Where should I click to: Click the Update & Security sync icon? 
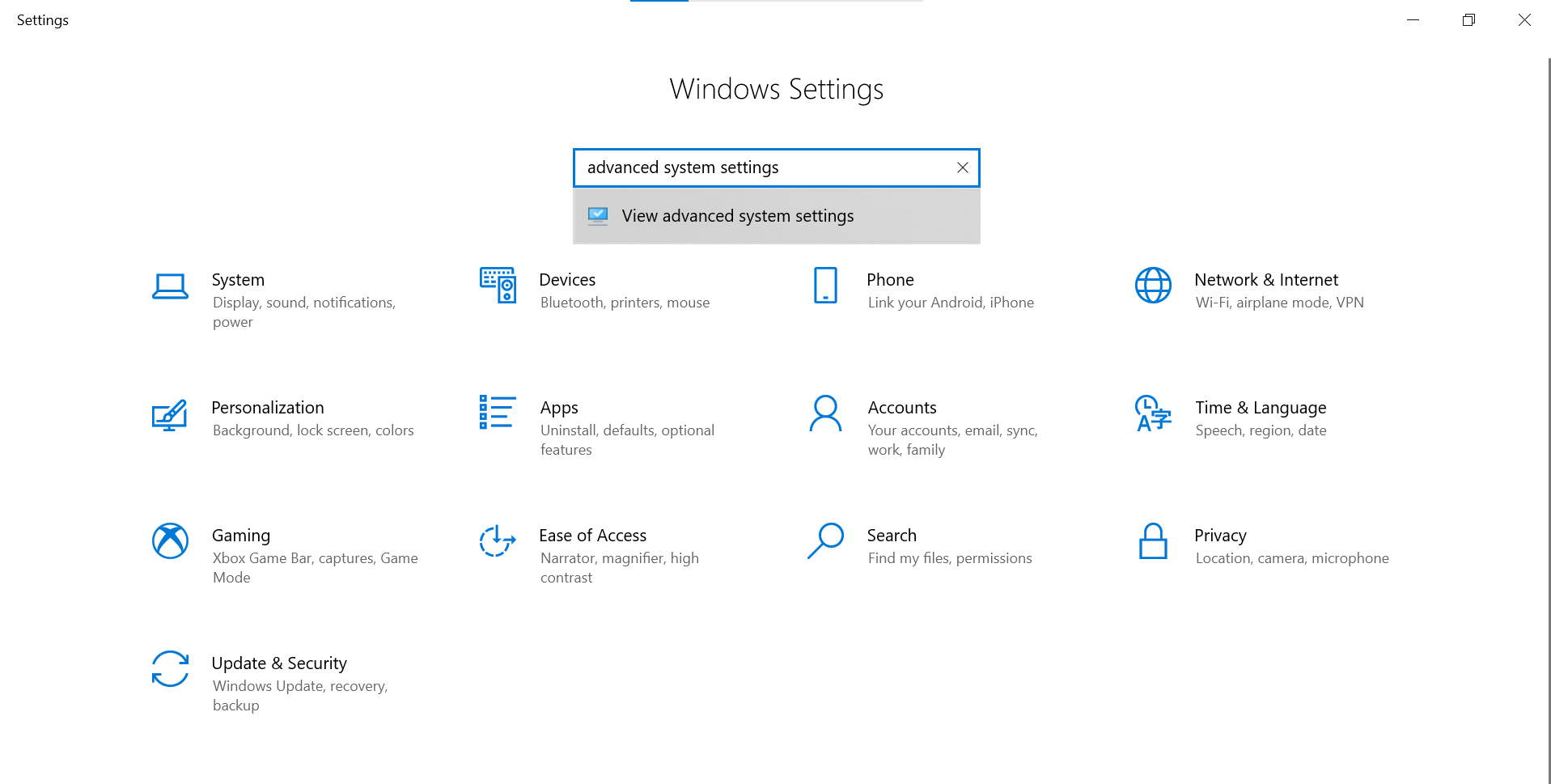tap(170, 668)
